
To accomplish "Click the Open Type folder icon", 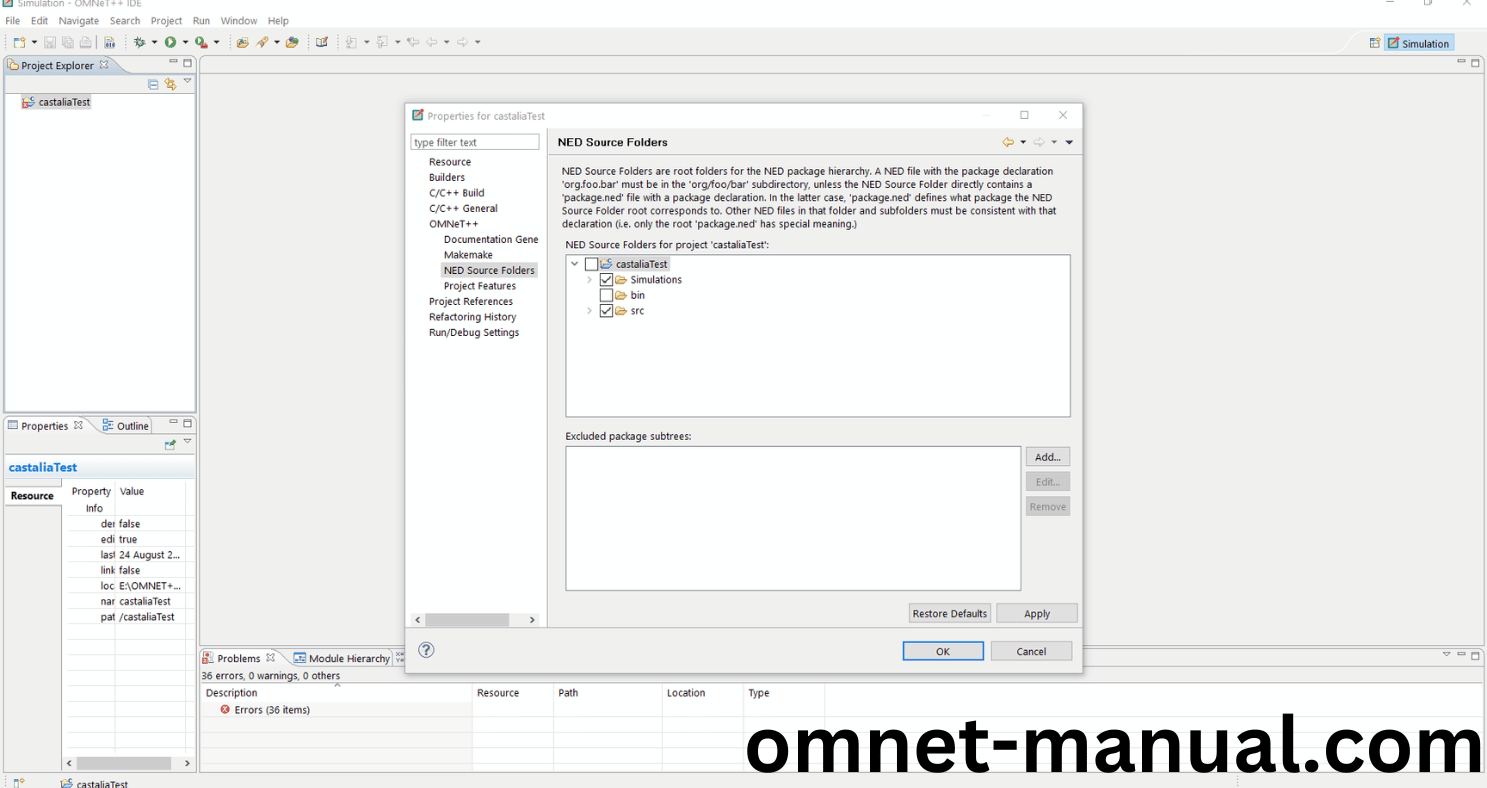I will 242,42.
